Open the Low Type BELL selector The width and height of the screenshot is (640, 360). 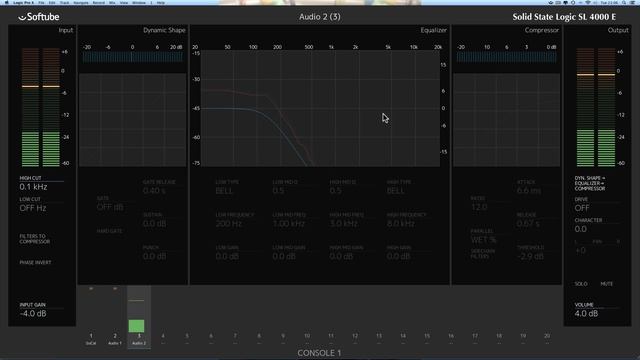click(x=224, y=191)
